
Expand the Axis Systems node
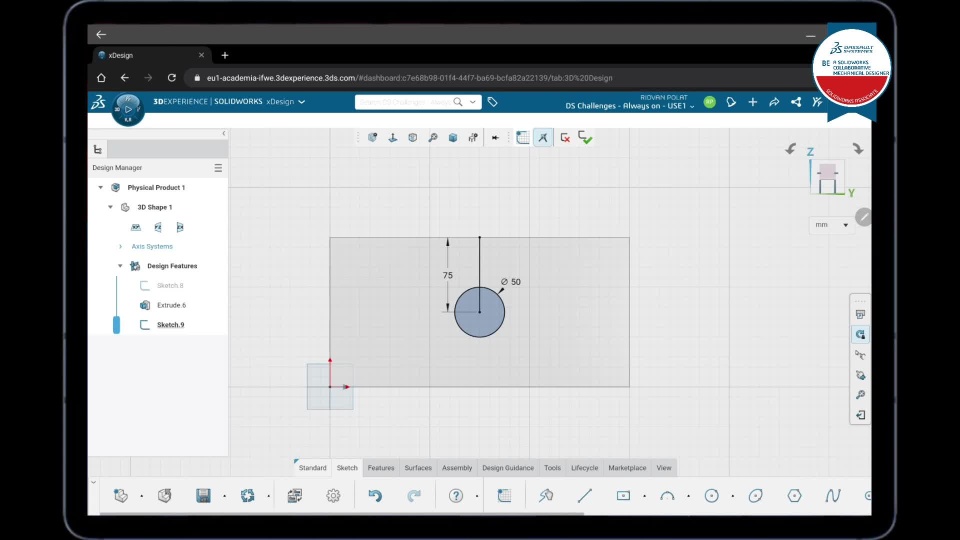pos(120,246)
